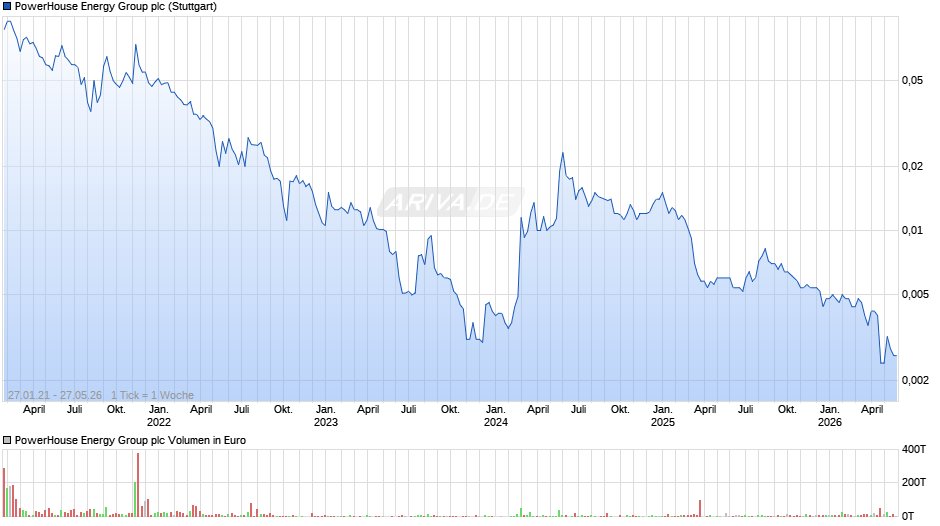Click the 0T volume axis label
940x526 pixels.
908,516
